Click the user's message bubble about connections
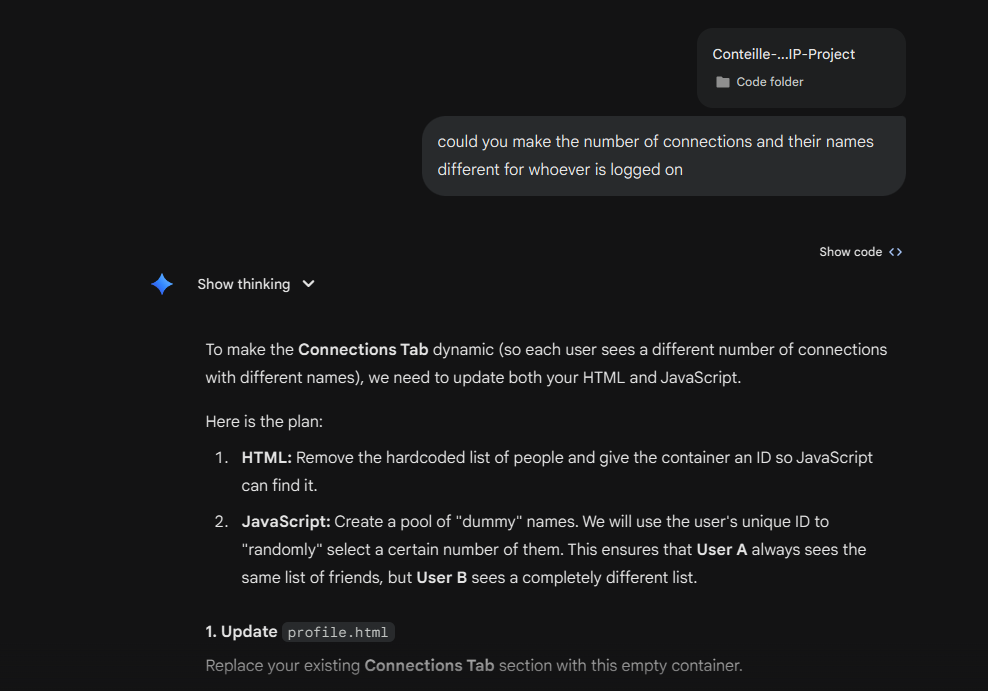Viewport: 988px width, 691px height. (x=663, y=155)
